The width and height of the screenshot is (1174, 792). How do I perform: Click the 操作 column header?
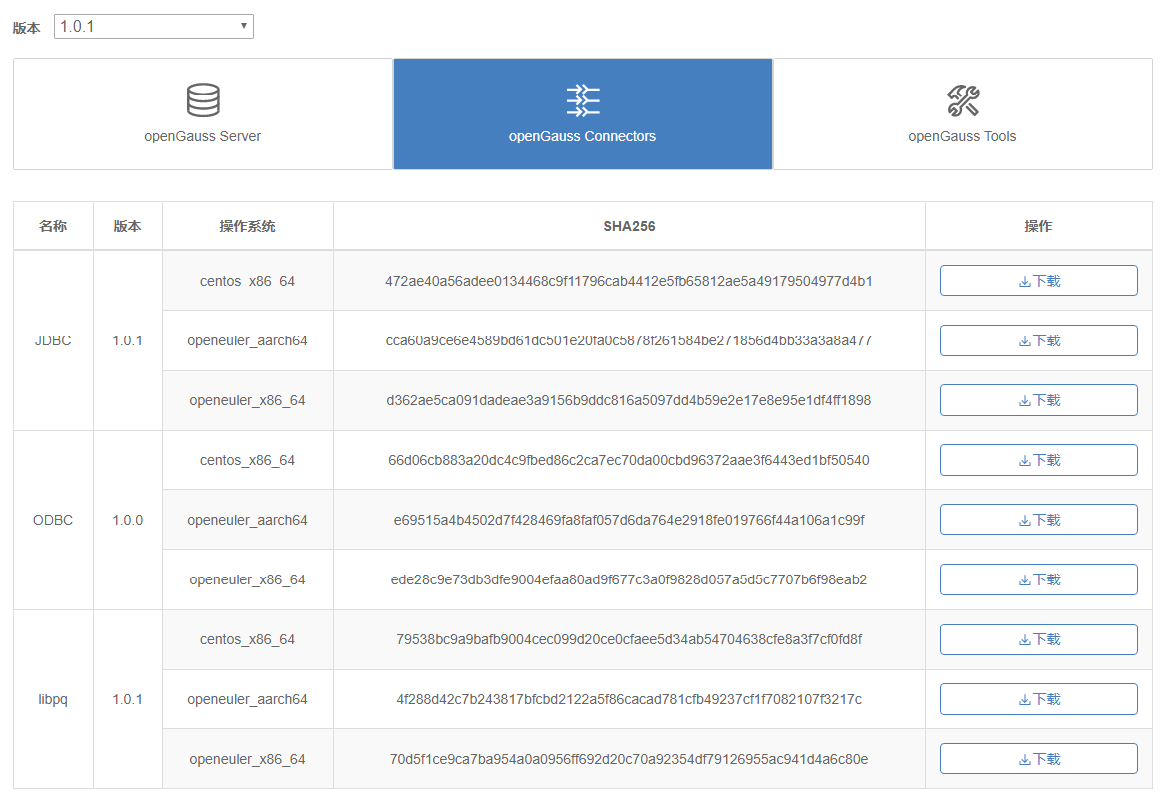[x=1038, y=226]
